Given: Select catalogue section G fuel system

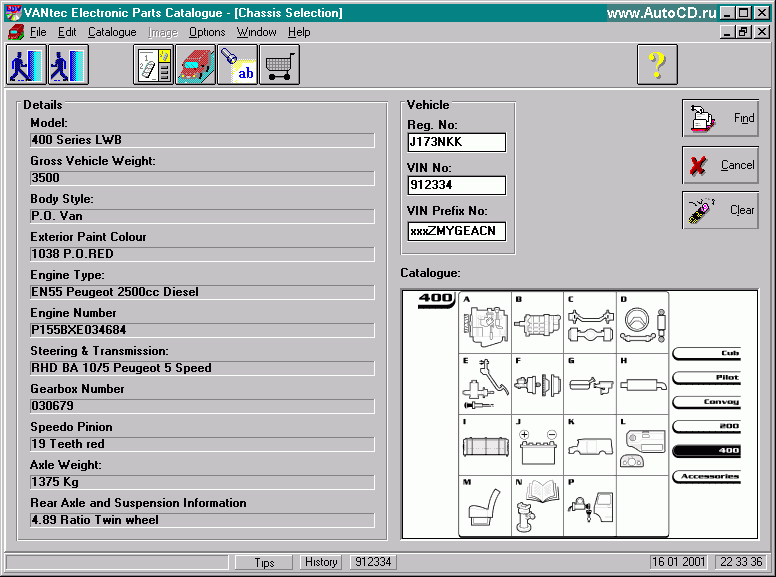Looking at the screenshot, I should point(590,384).
